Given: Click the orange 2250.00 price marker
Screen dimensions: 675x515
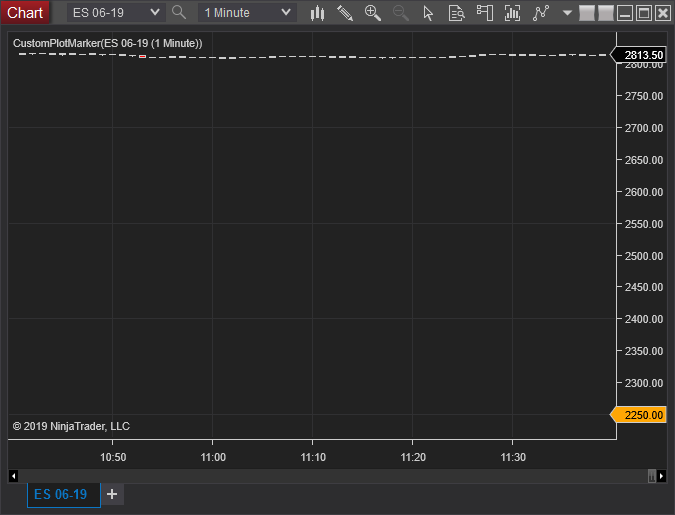Looking at the screenshot, I should [638, 415].
